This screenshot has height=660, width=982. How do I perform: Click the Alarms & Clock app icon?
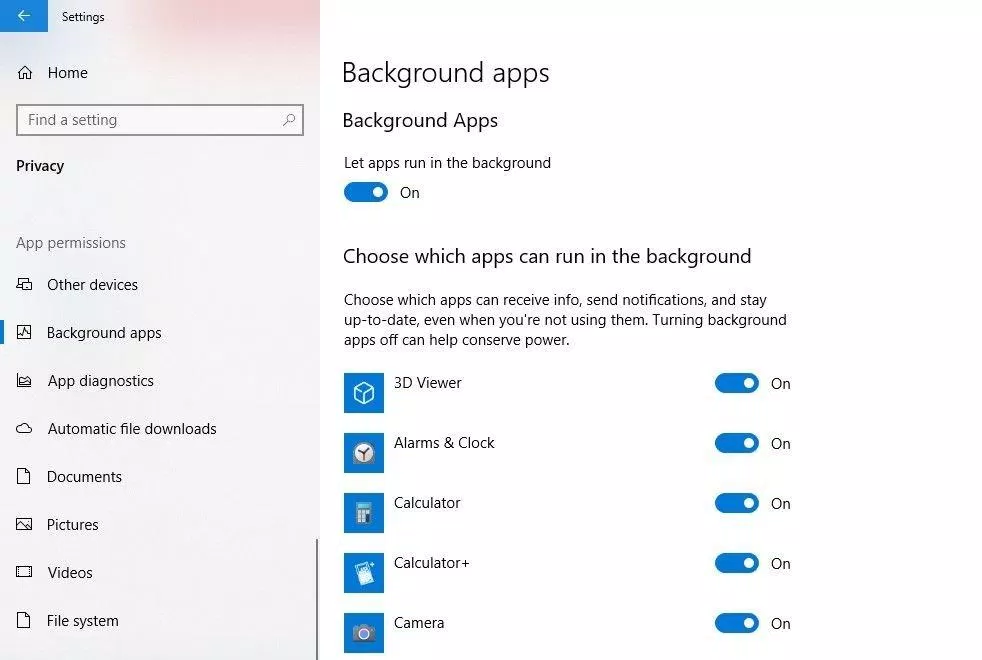click(363, 452)
